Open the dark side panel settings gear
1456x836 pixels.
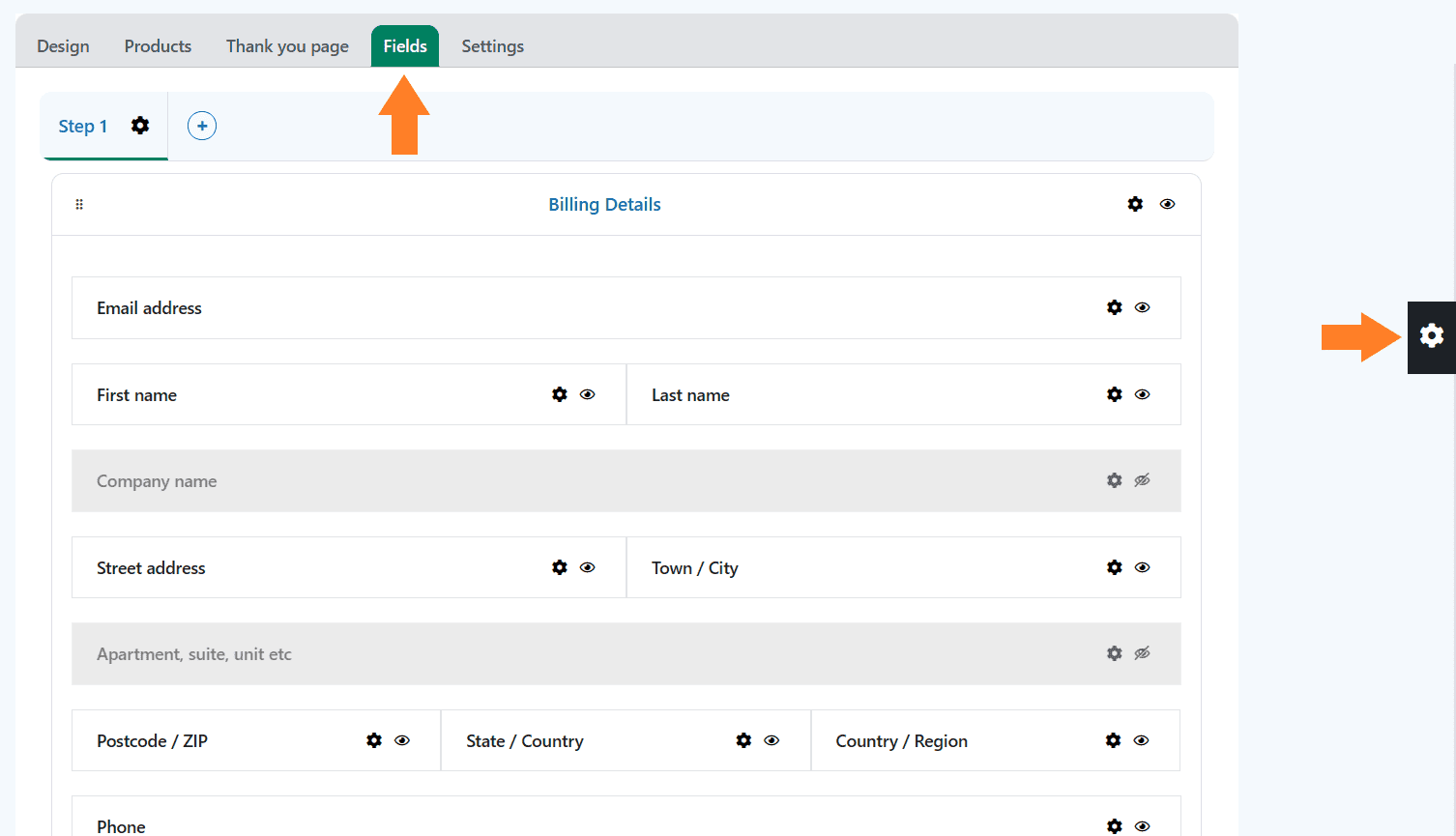pos(1432,336)
